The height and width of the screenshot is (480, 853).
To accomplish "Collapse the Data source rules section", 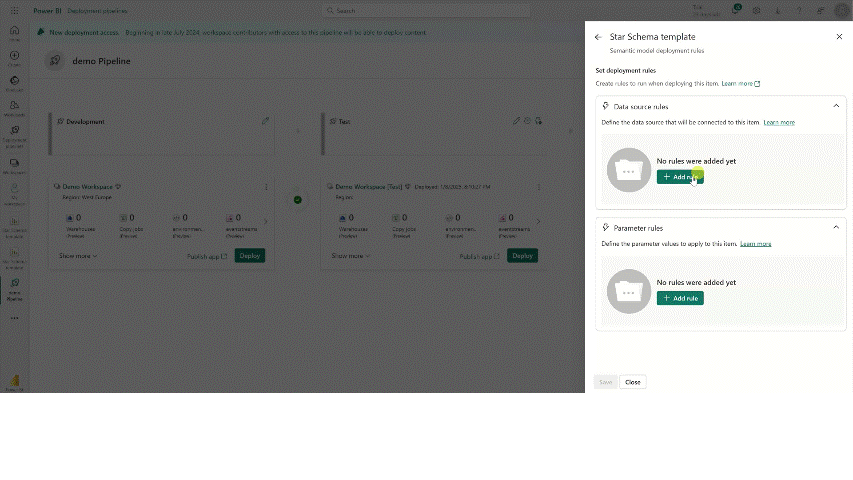I will click(x=836, y=106).
